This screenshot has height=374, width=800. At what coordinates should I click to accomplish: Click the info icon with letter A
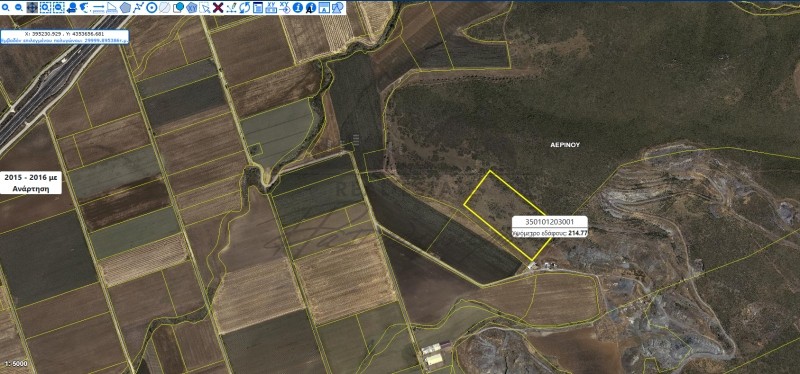(x=311, y=8)
